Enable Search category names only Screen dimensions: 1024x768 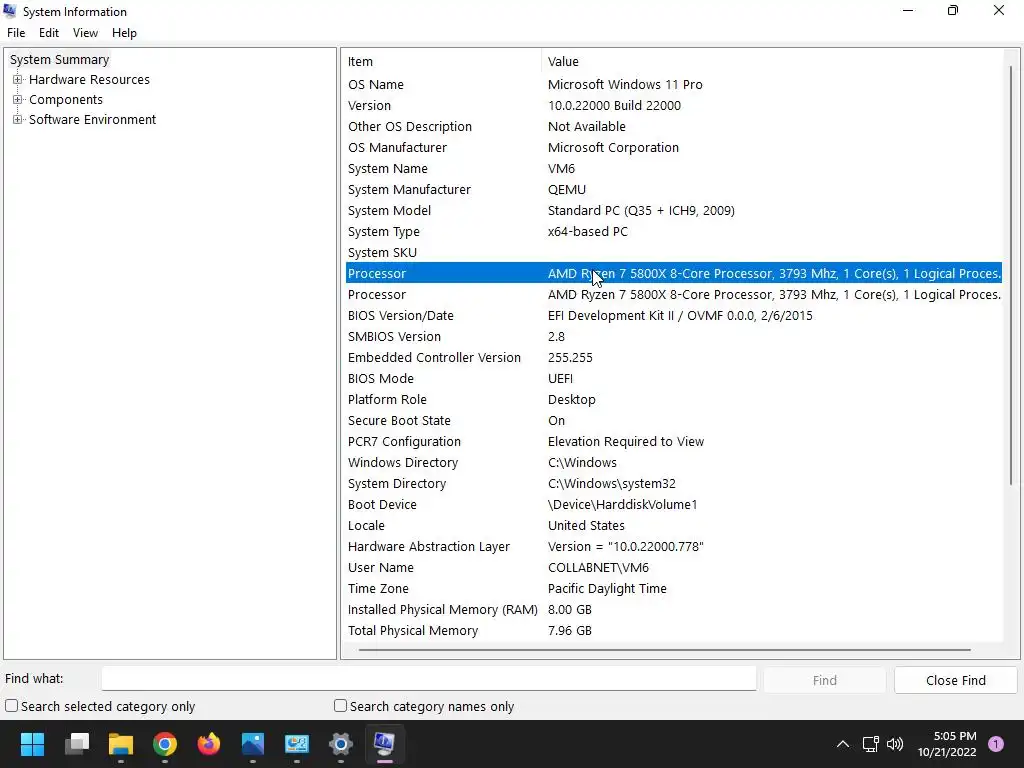pyautogui.click(x=340, y=706)
